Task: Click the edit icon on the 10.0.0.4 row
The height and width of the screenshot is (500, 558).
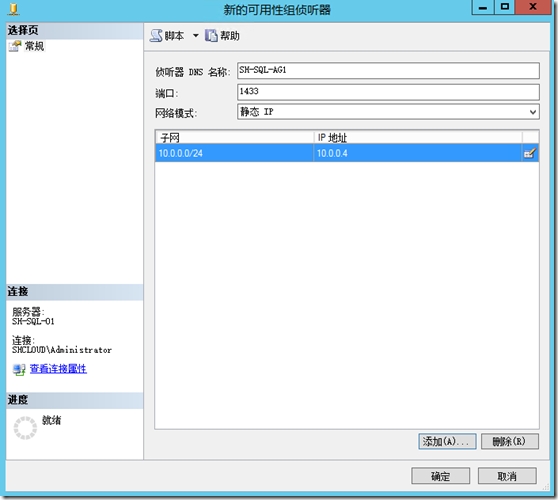Action: pos(530,153)
